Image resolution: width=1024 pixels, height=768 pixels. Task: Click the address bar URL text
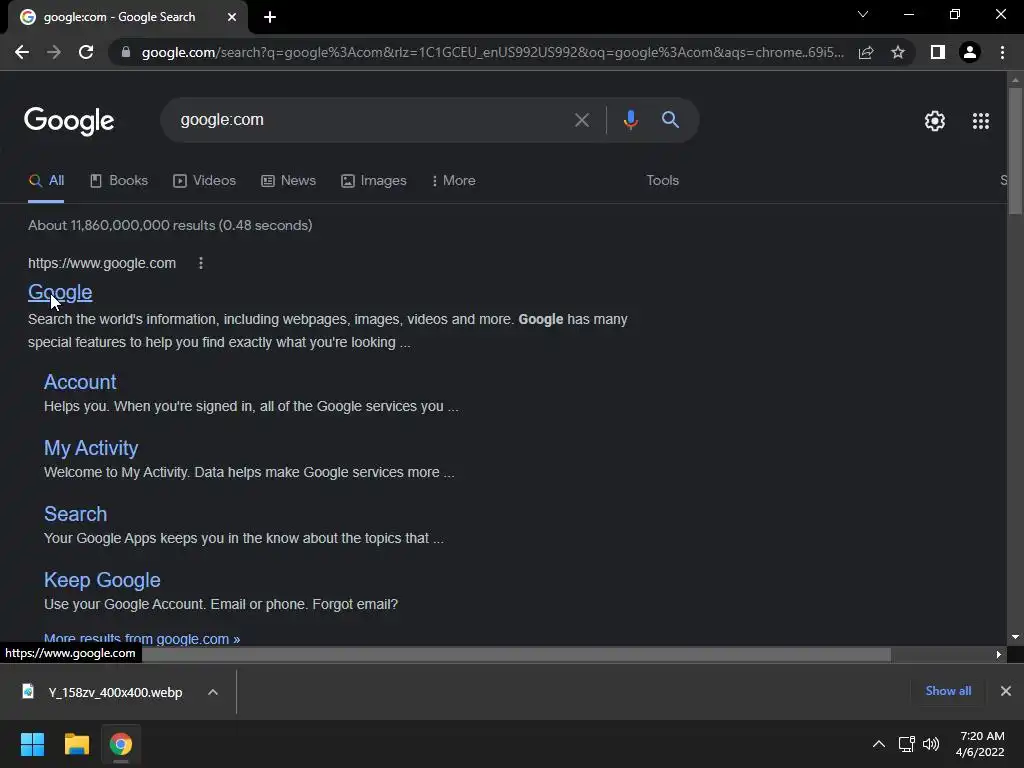pyautogui.click(x=492, y=52)
